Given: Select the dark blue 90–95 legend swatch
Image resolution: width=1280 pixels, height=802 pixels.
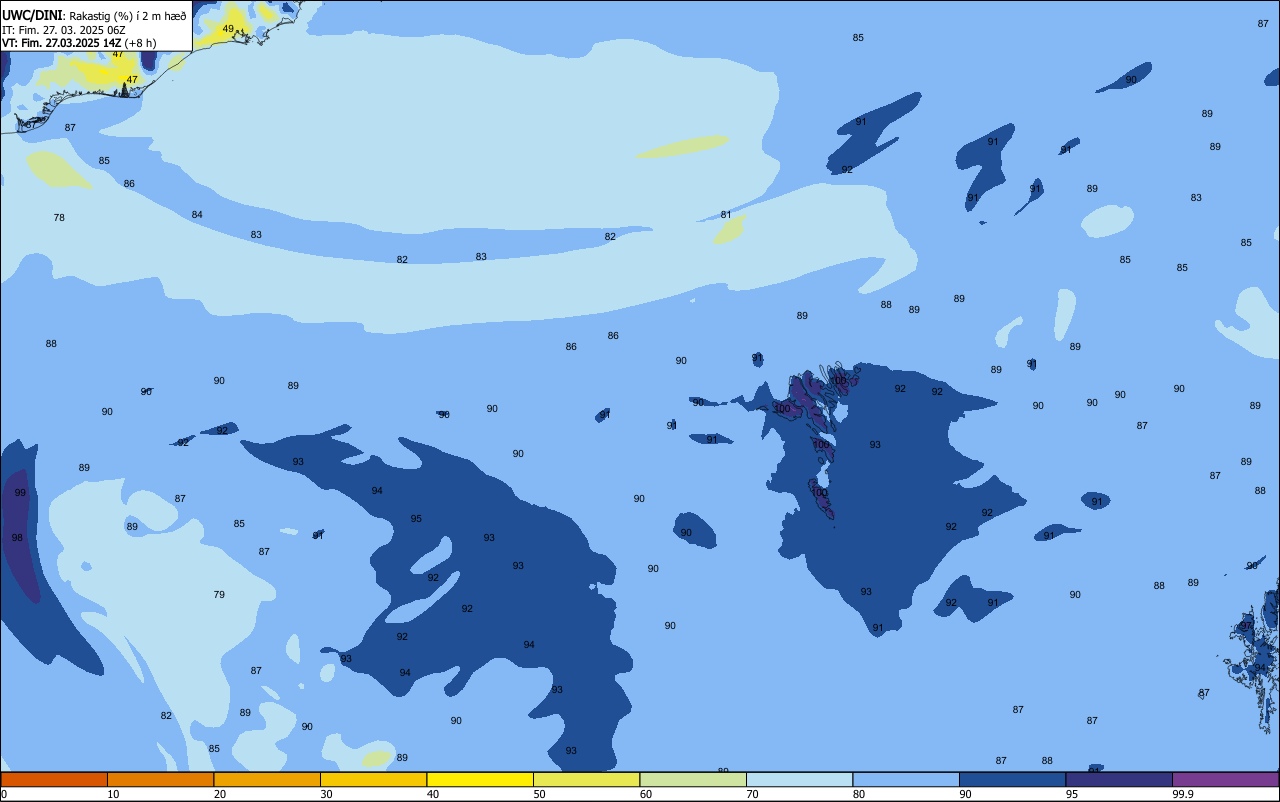Looking at the screenshot, I should click(x=1012, y=779).
